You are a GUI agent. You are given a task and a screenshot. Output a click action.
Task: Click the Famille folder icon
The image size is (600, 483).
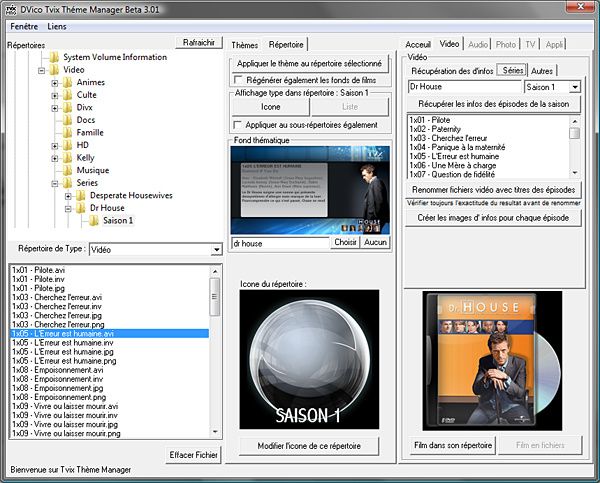tap(67, 133)
